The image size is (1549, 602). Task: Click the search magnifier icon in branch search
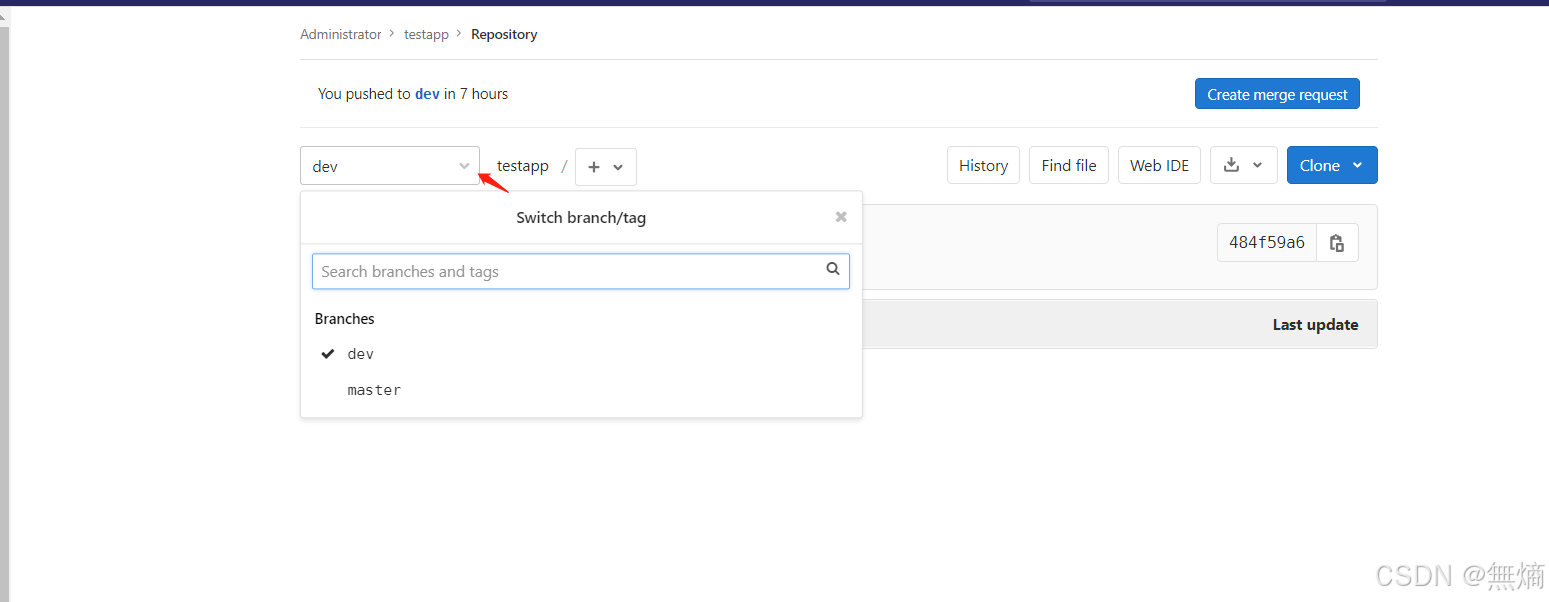click(x=832, y=269)
